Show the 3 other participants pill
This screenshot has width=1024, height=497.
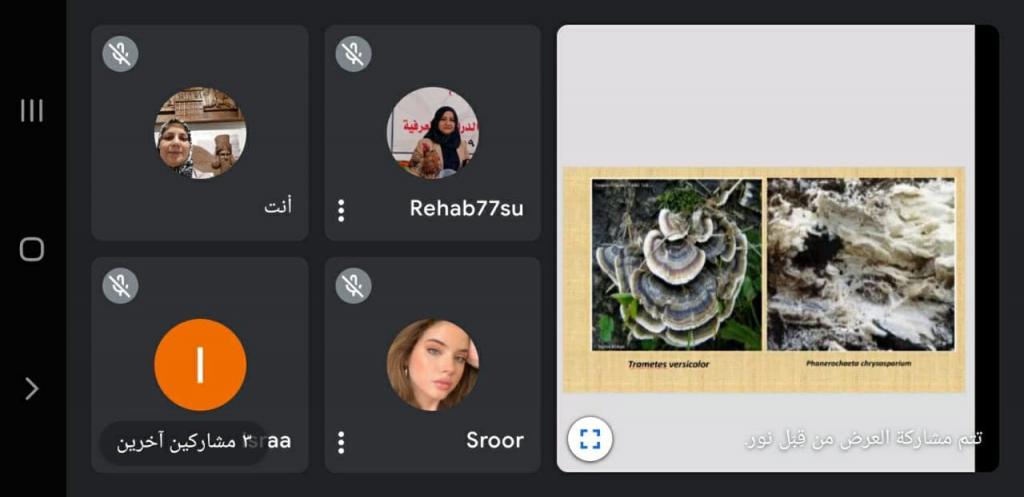(184, 442)
